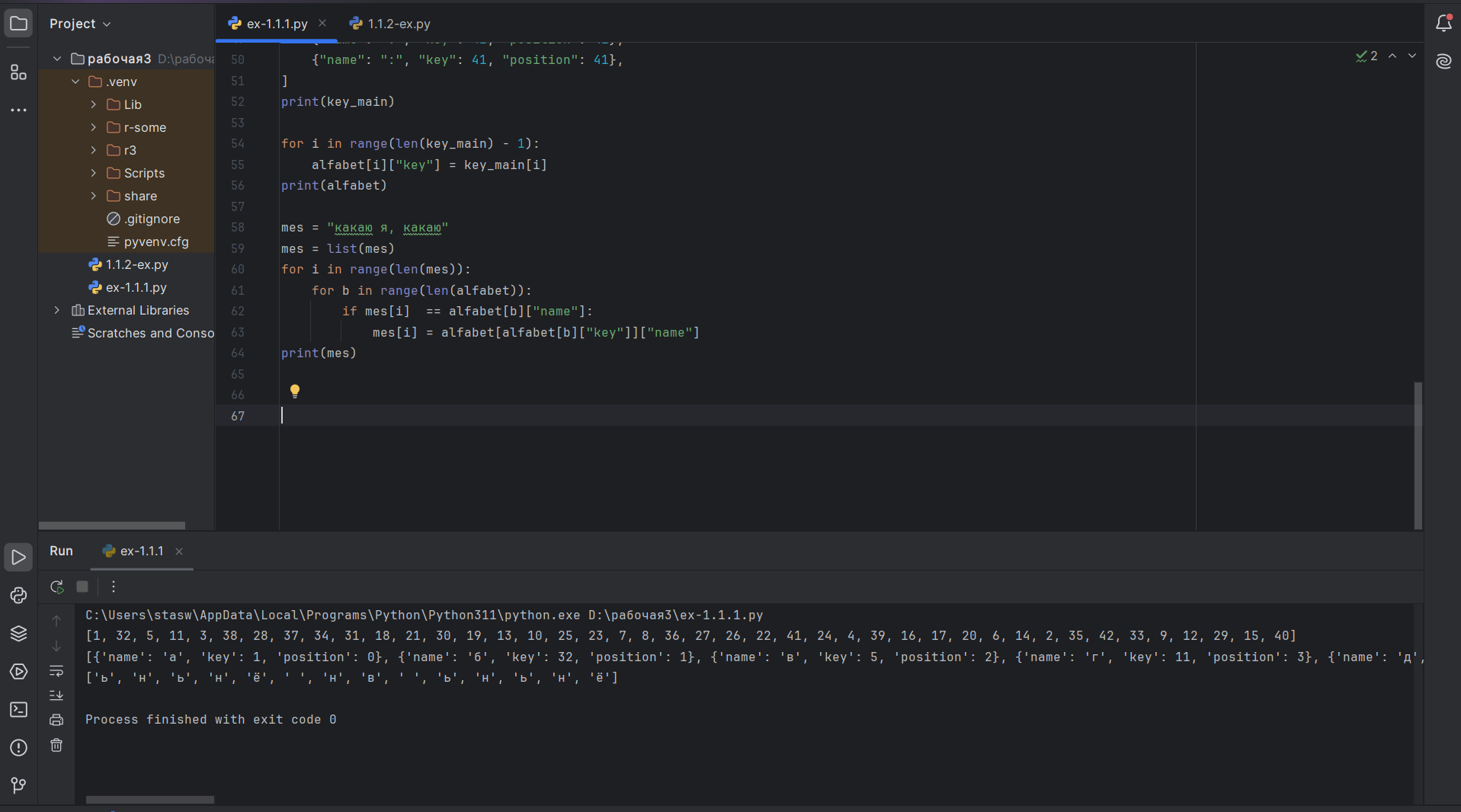Screen dimensions: 1461x812
Task: Expand the share folder
Action: click(94, 196)
